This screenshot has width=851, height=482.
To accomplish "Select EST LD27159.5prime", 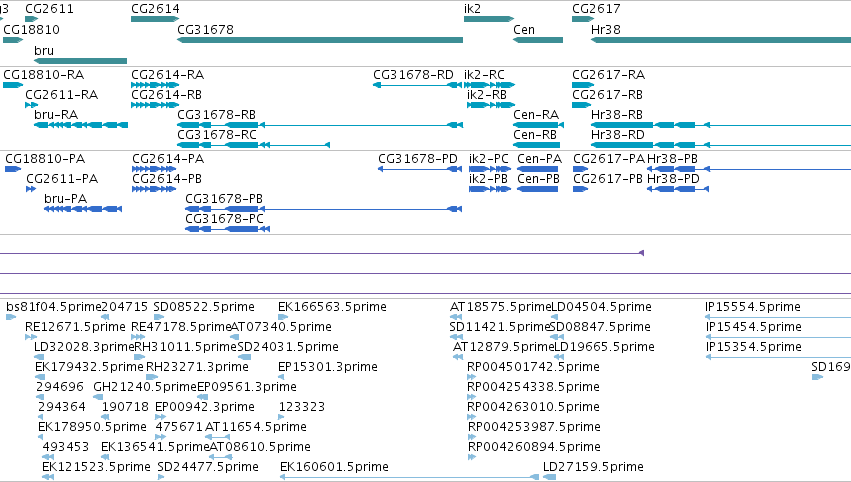I will (550, 477).
